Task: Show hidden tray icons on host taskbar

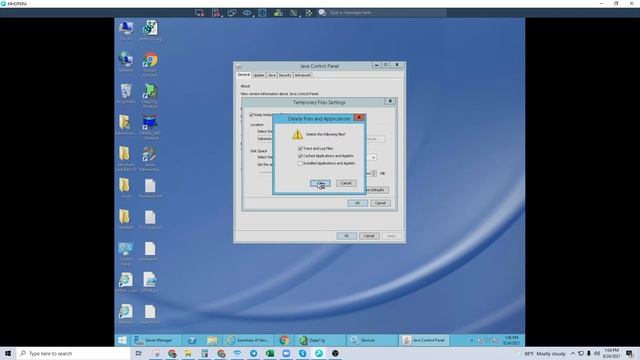Action: (x=573, y=353)
